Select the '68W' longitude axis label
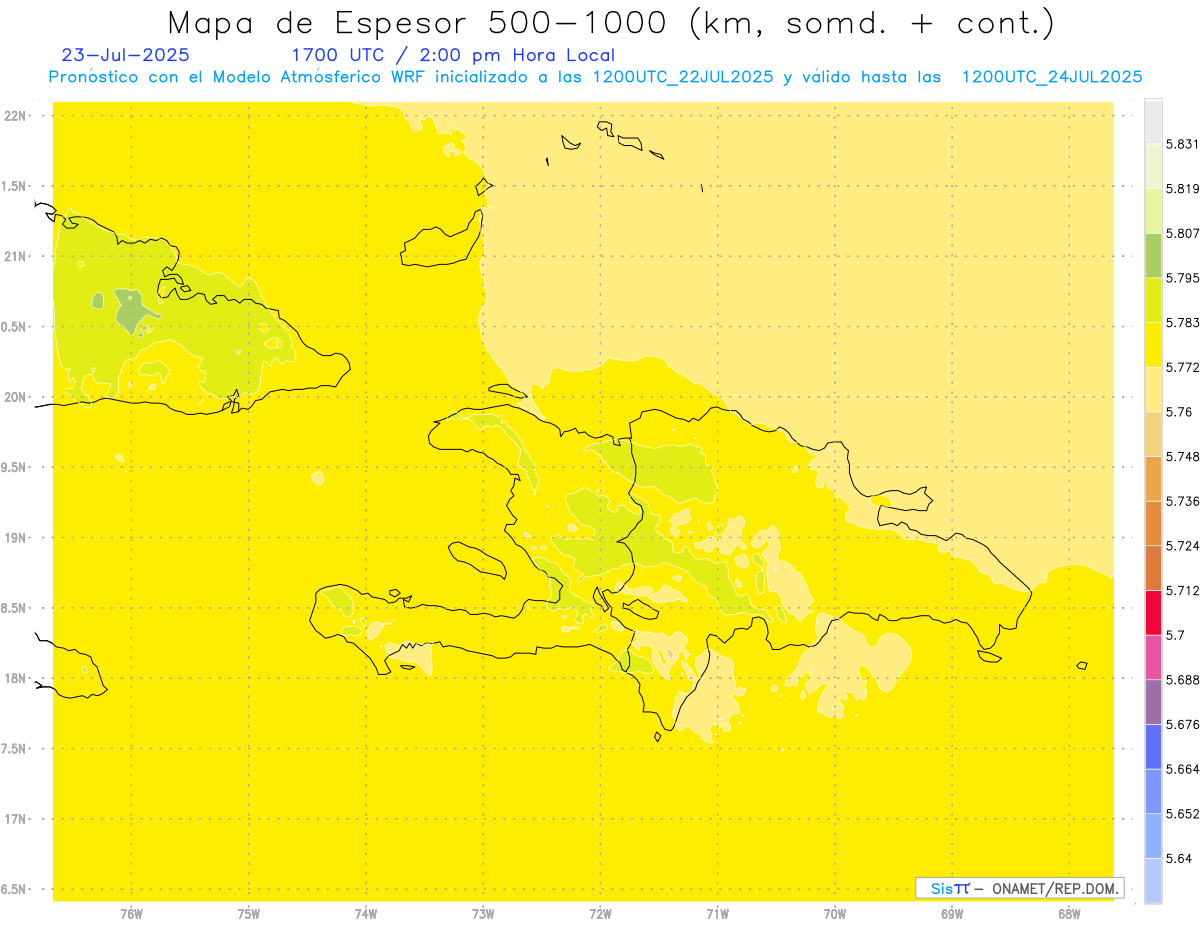Viewport: 1200px width, 927px height. [1069, 914]
